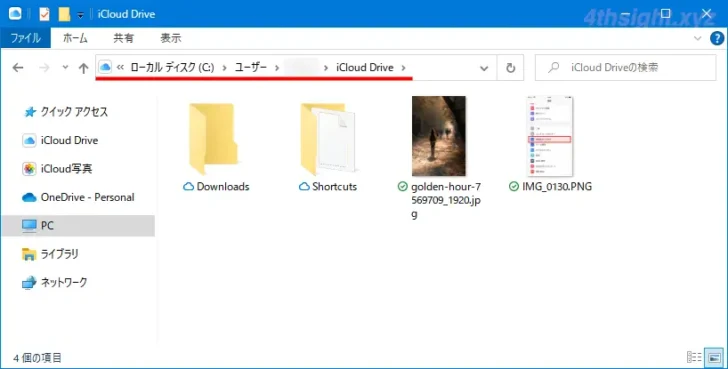Click the magnifier icon in the search box

coord(553,68)
